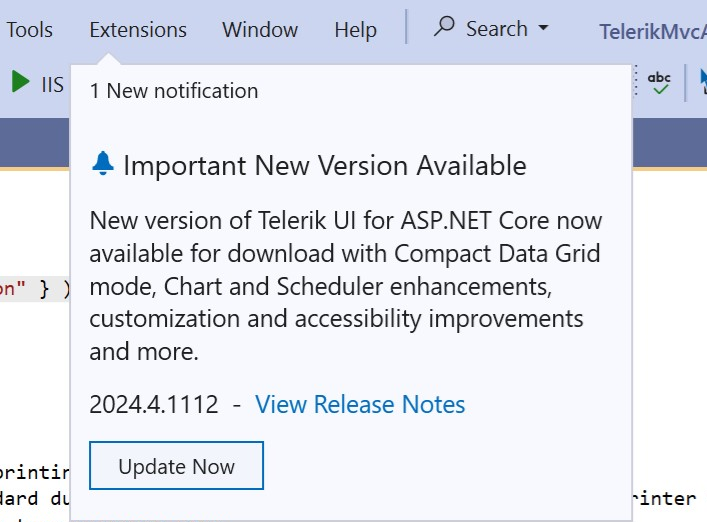This screenshot has width=707, height=522.
Task: Open the Tools menu
Action: tap(29, 30)
